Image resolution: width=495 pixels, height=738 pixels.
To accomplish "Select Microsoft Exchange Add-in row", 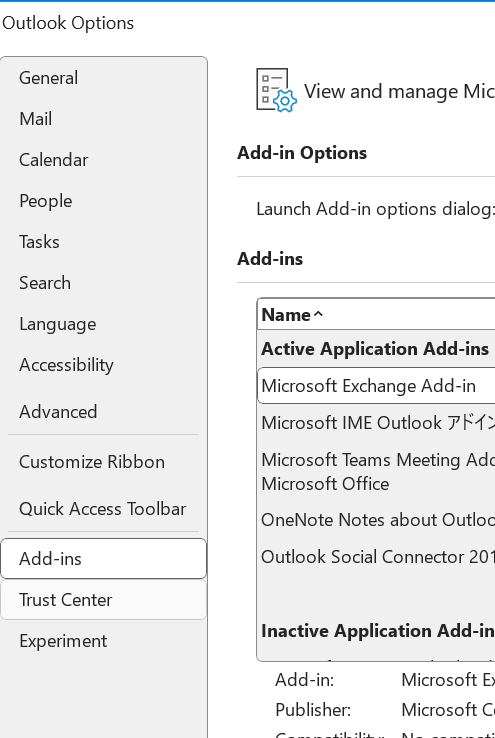I will (376, 386).
